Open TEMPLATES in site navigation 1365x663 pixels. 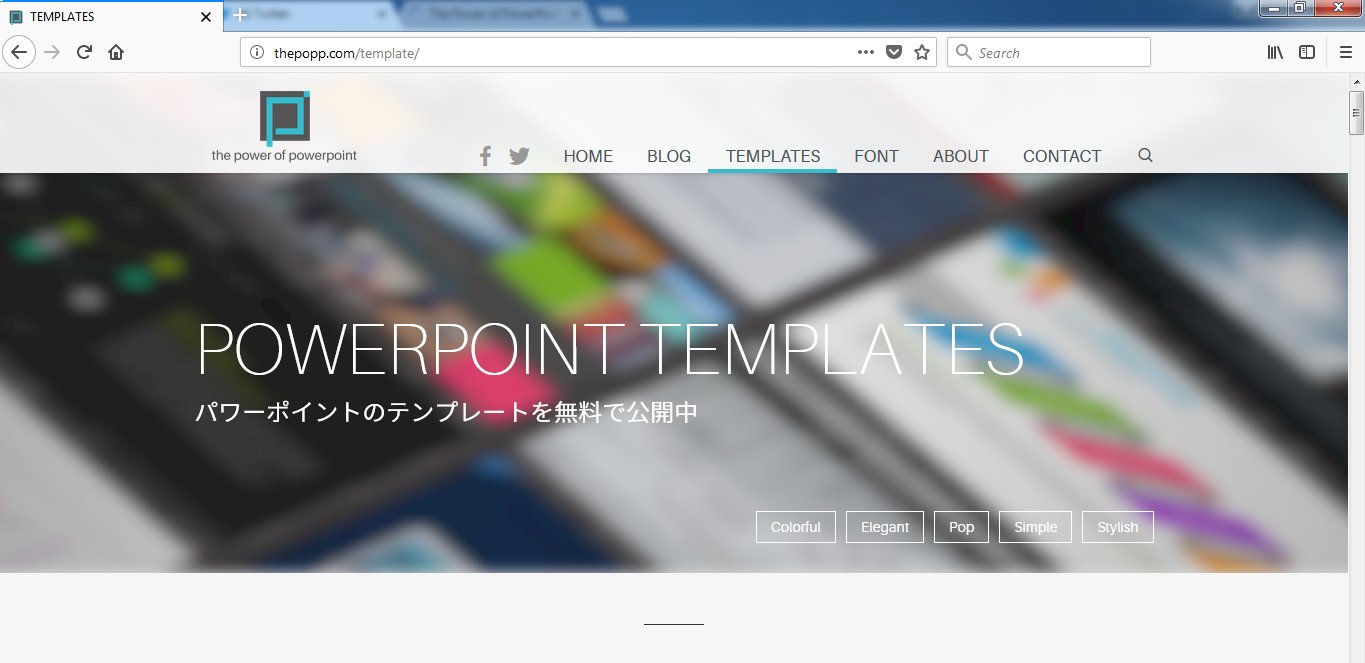click(x=773, y=156)
